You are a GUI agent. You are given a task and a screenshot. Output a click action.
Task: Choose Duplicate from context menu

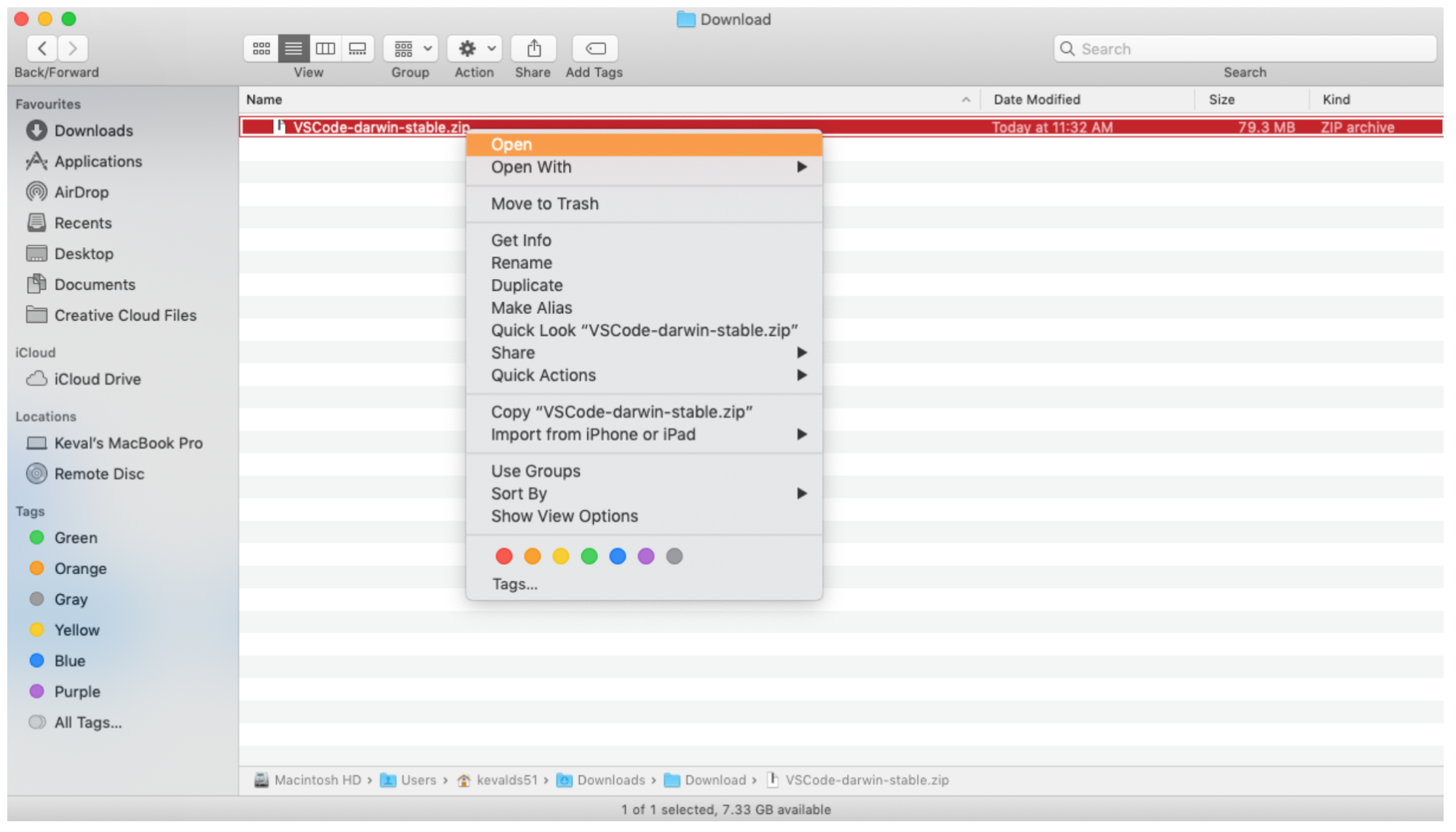(x=644, y=286)
